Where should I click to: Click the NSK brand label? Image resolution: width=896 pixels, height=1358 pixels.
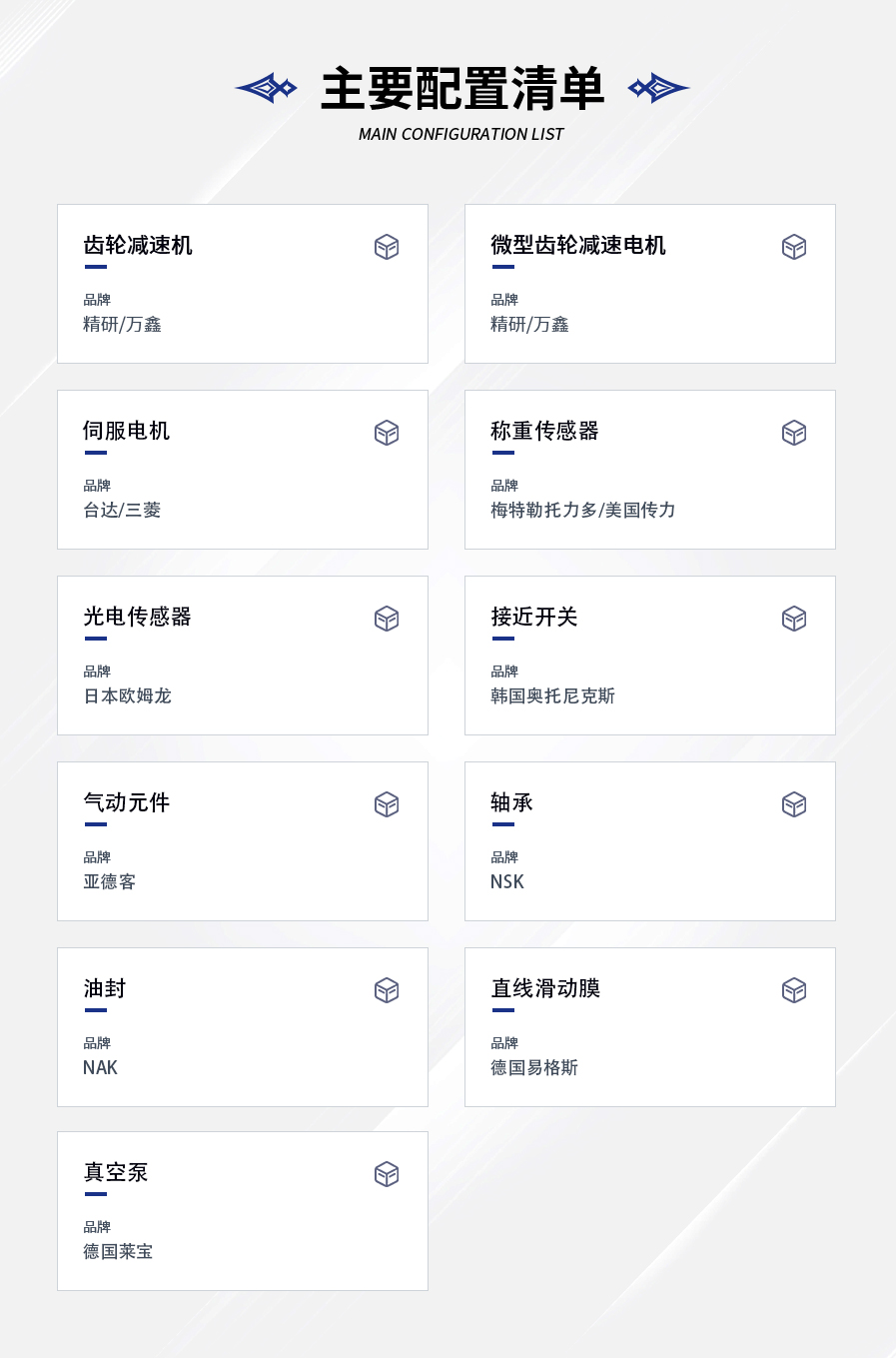pyautogui.click(x=507, y=881)
